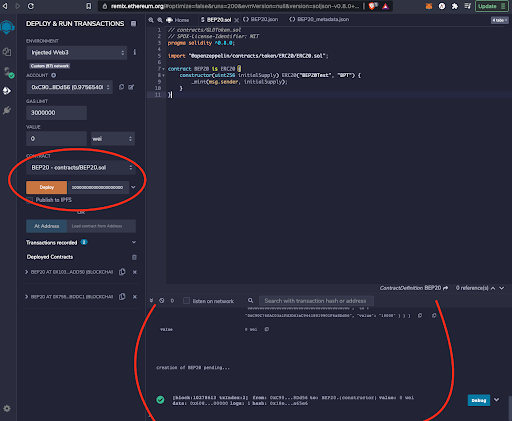The image size is (512, 421).
Task: Select the Deploy & run transactions sidebar icon
Action: pos(7,91)
